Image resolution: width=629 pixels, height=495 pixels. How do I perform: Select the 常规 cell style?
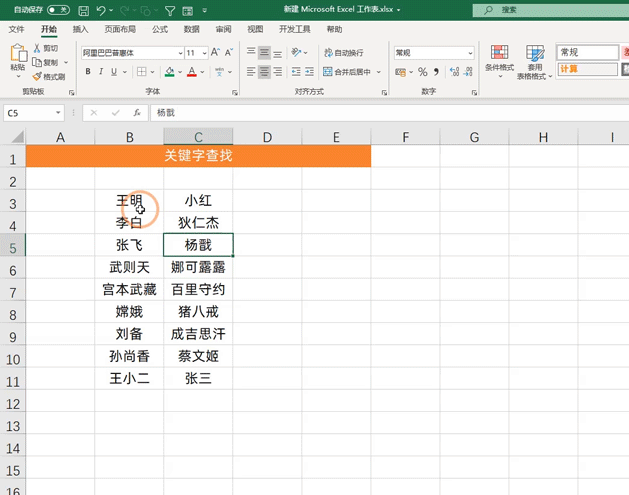pyautogui.click(x=588, y=52)
